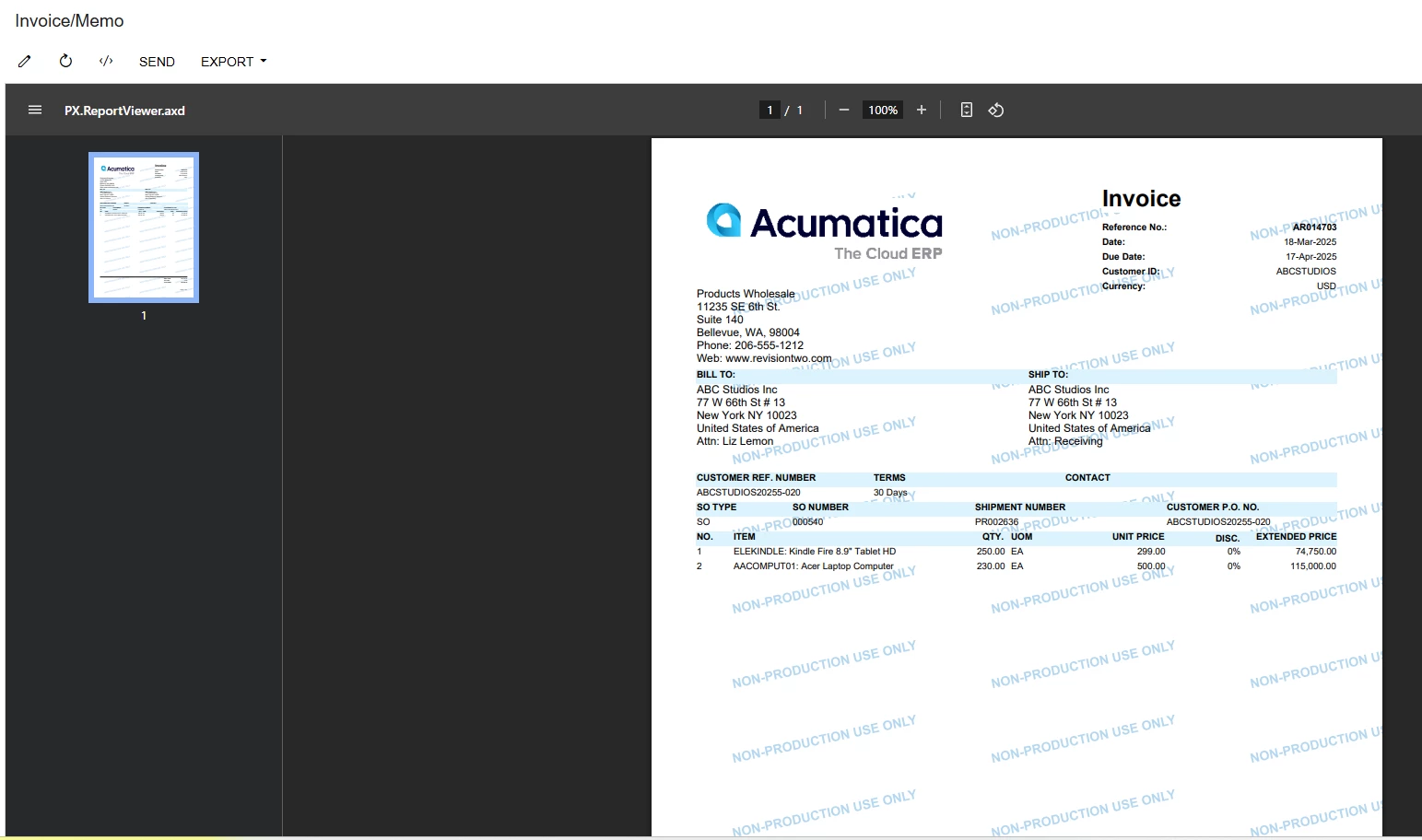
Task: Click the SEND button
Action: point(157,62)
